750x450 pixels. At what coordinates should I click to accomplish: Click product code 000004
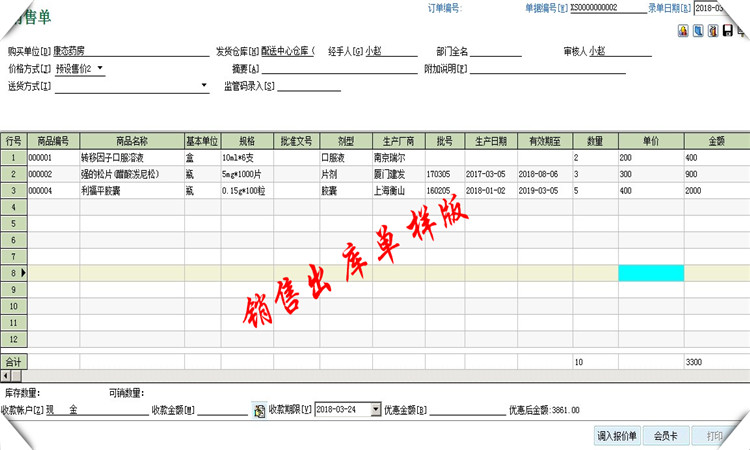(40, 191)
